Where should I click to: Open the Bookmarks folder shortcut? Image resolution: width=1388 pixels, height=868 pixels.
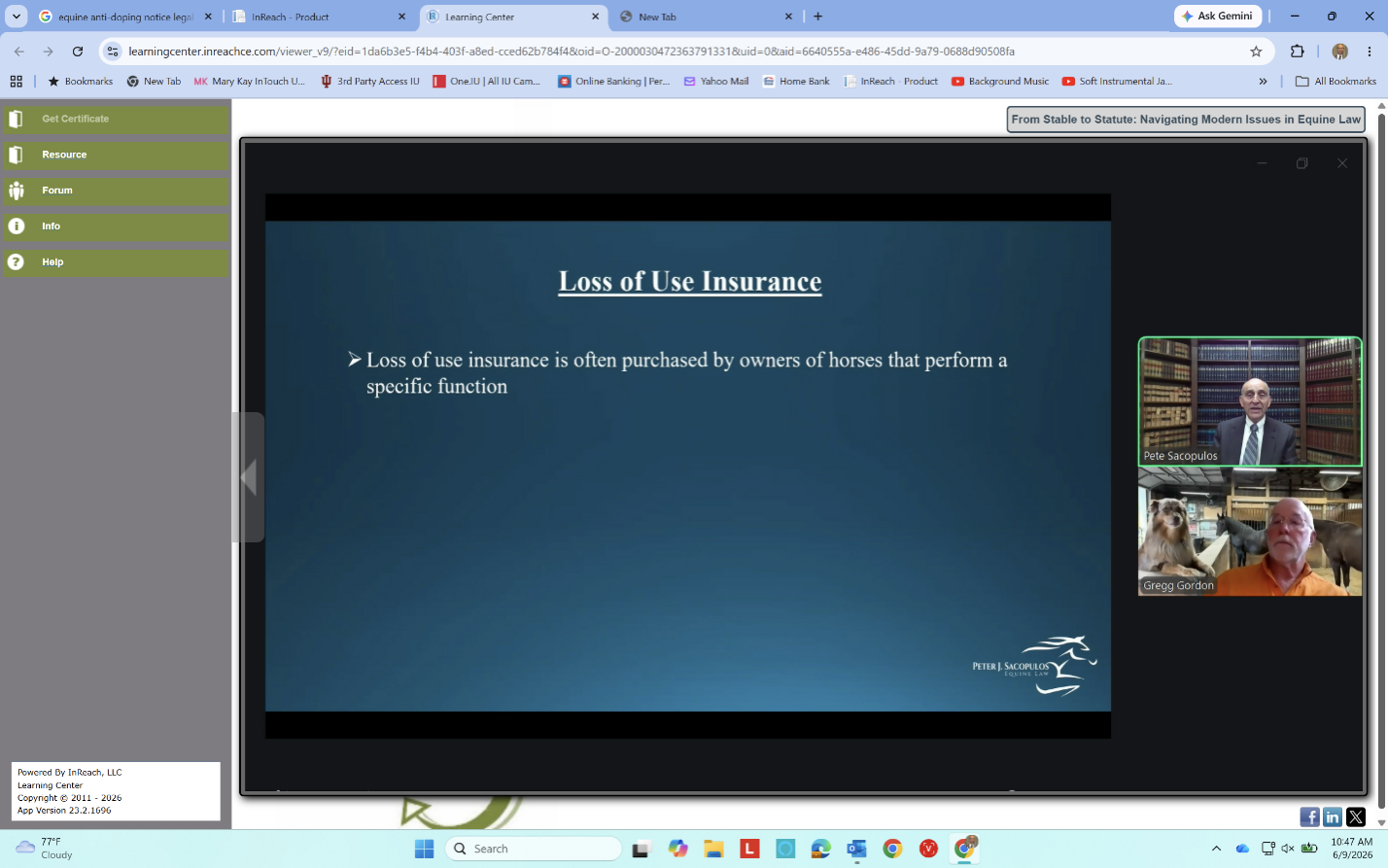81,82
